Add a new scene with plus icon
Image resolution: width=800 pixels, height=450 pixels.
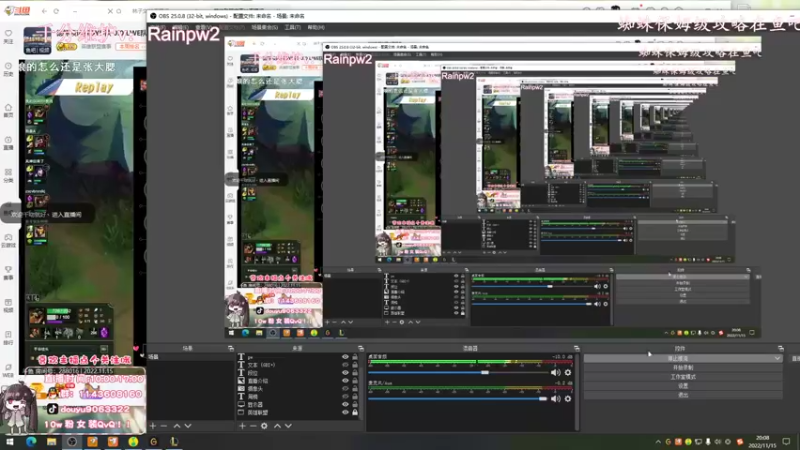coord(153,426)
